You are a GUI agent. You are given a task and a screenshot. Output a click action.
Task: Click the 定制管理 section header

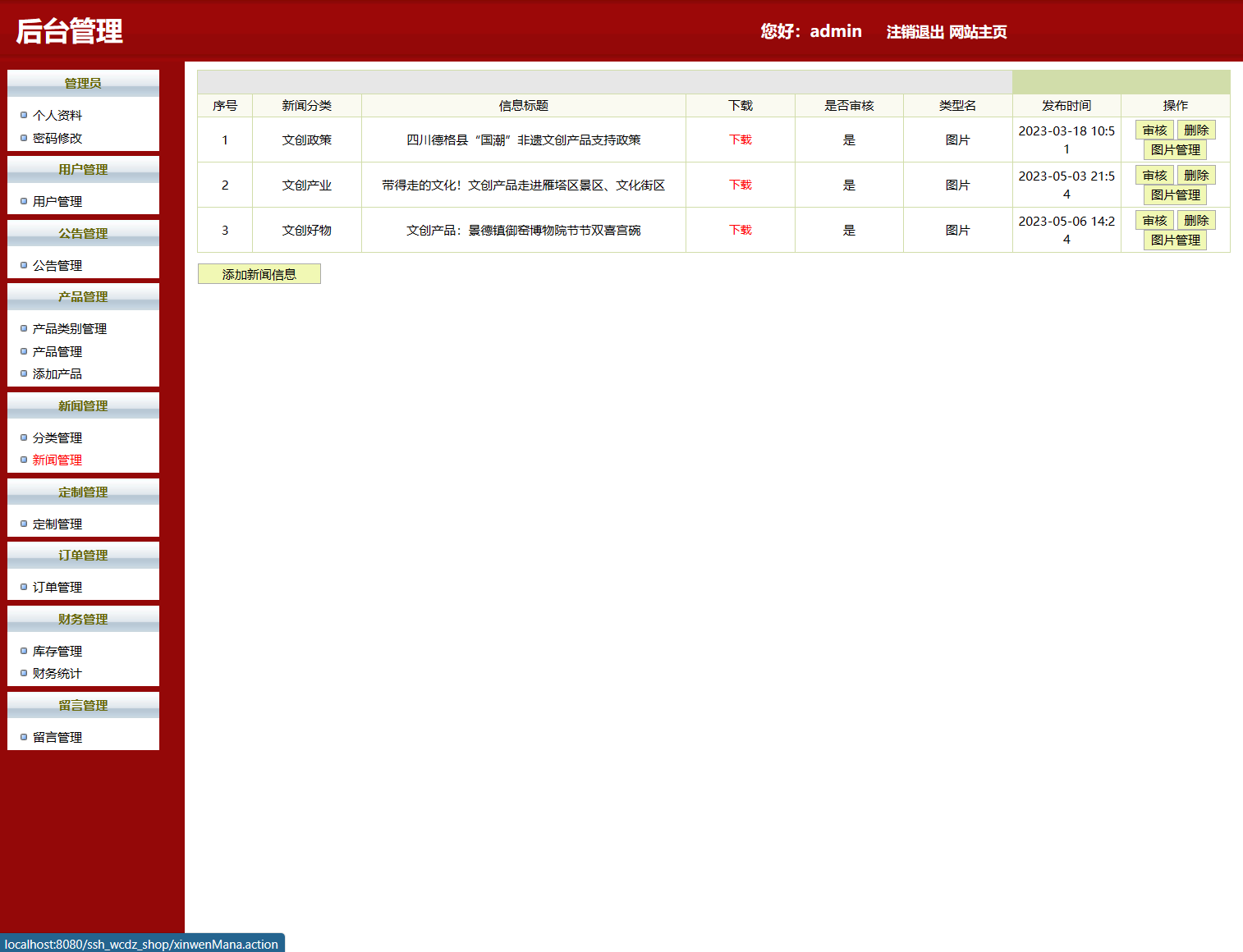(83, 492)
